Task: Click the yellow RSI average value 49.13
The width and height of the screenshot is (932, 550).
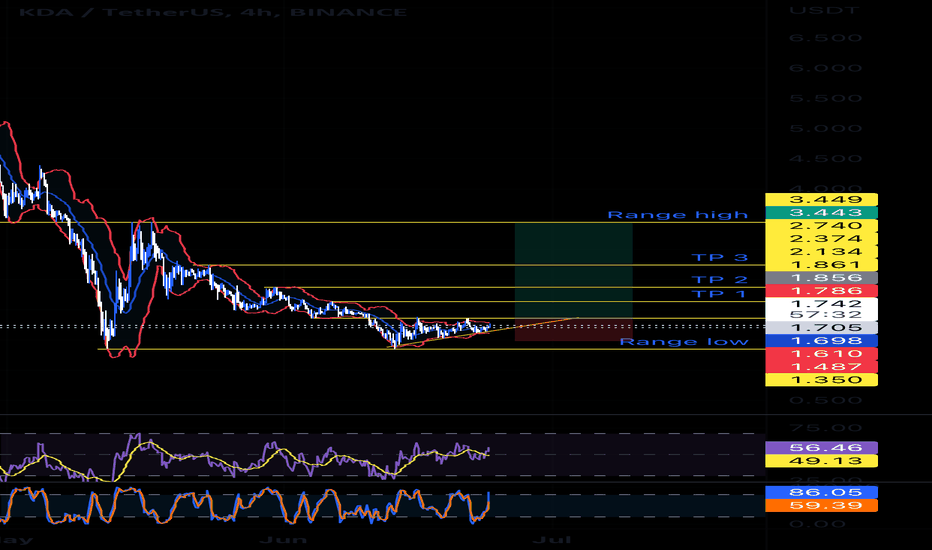Action: (x=821, y=461)
